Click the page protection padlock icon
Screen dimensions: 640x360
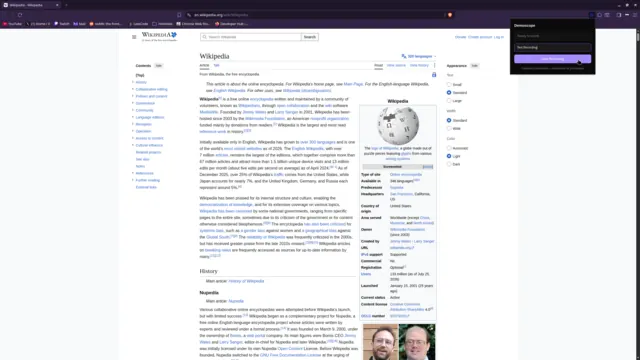click(434, 75)
